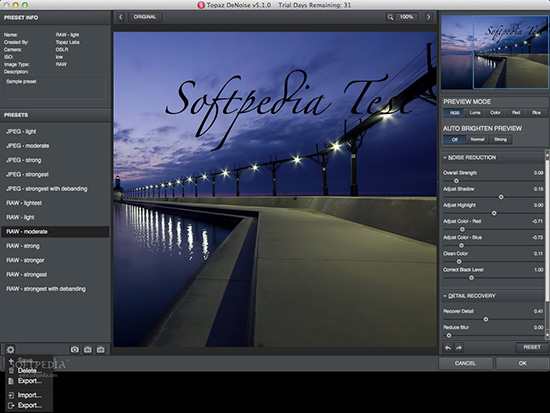Click the plain camera snapshot icon
The width and height of the screenshot is (550, 413).
tap(75, 349)
